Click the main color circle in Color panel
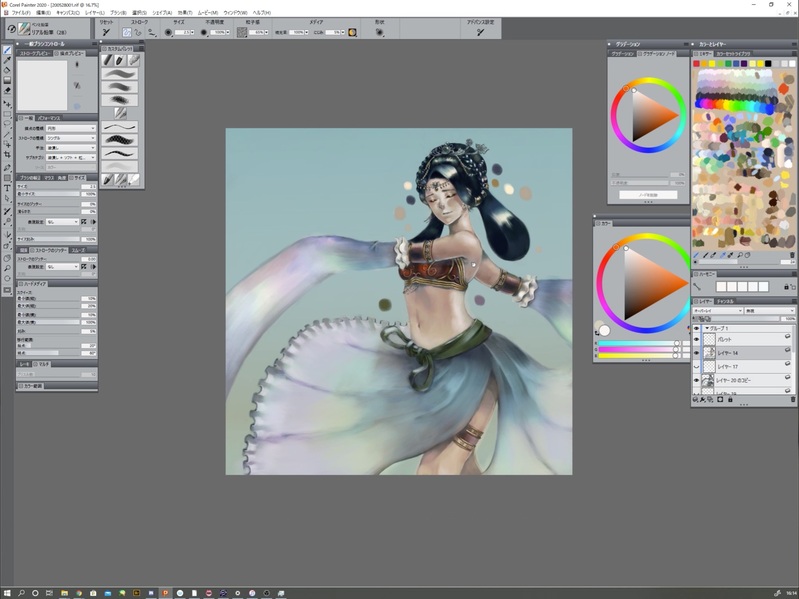The image size is (799, 599). (604, 330)
